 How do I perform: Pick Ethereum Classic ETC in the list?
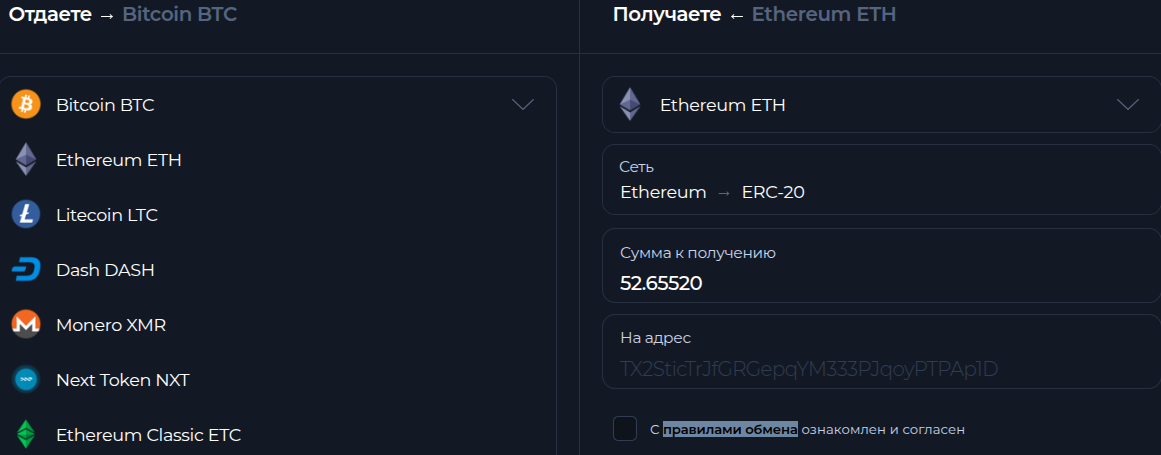click(x=278, y=435)
